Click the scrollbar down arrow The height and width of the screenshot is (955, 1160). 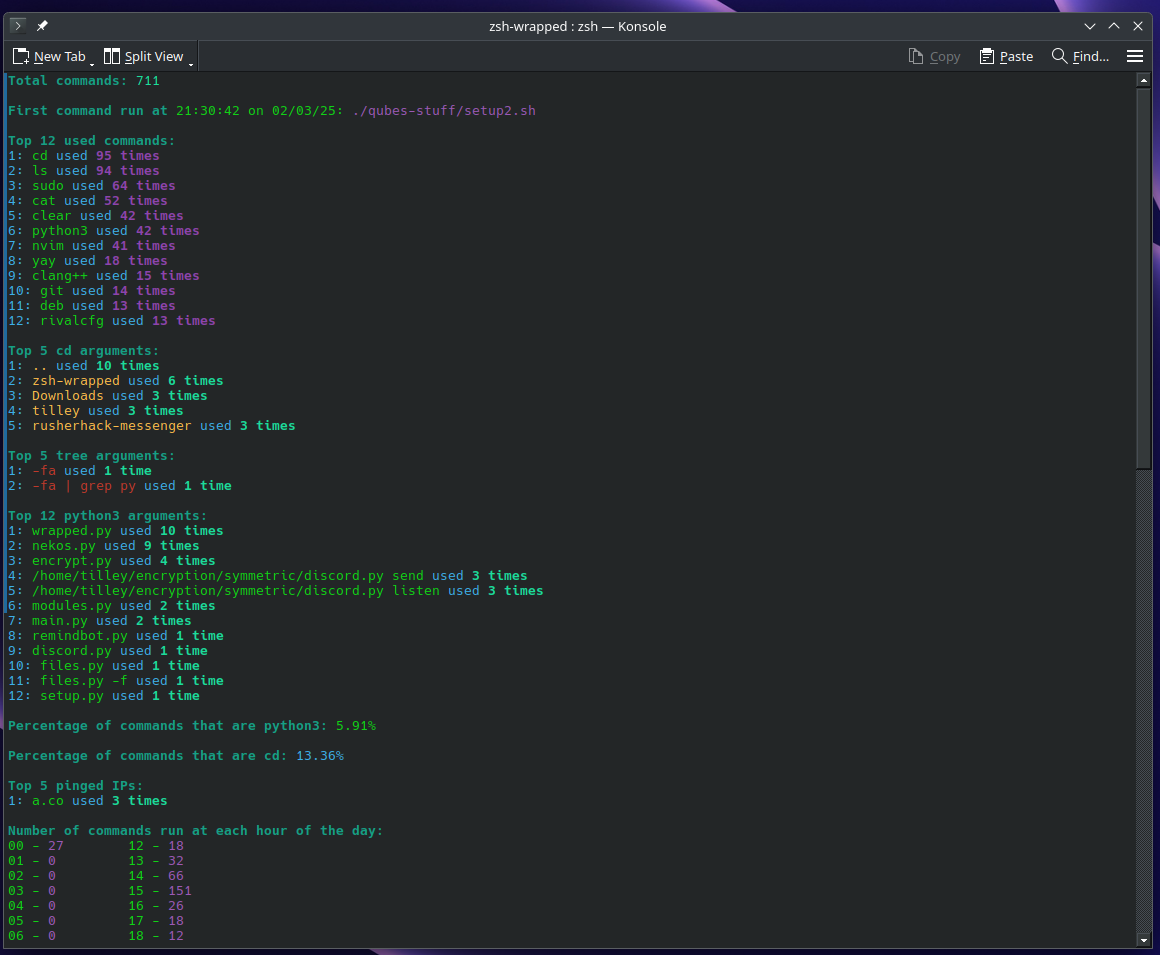click(x=1144, y=940)
